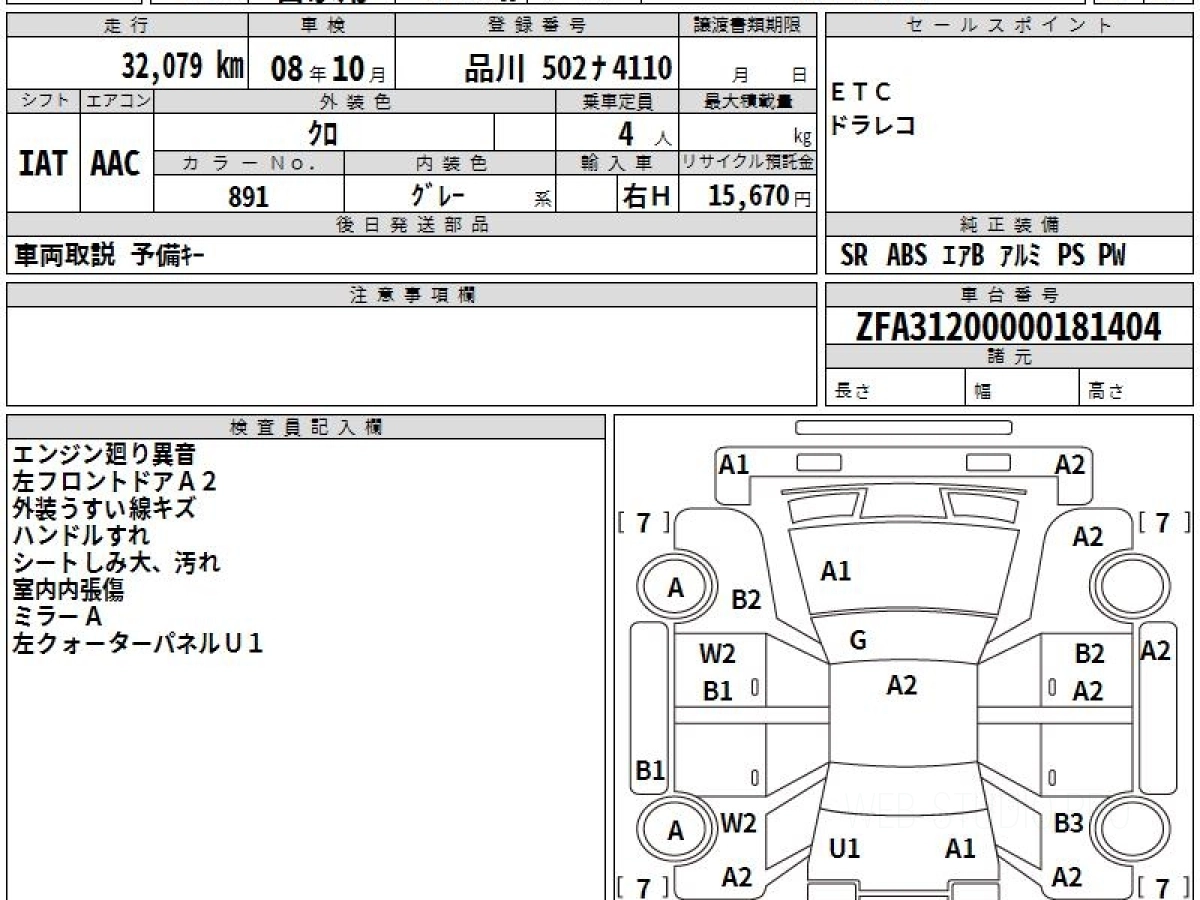Select the IAT shift value

pyautogui.click(x=43, y=164)
